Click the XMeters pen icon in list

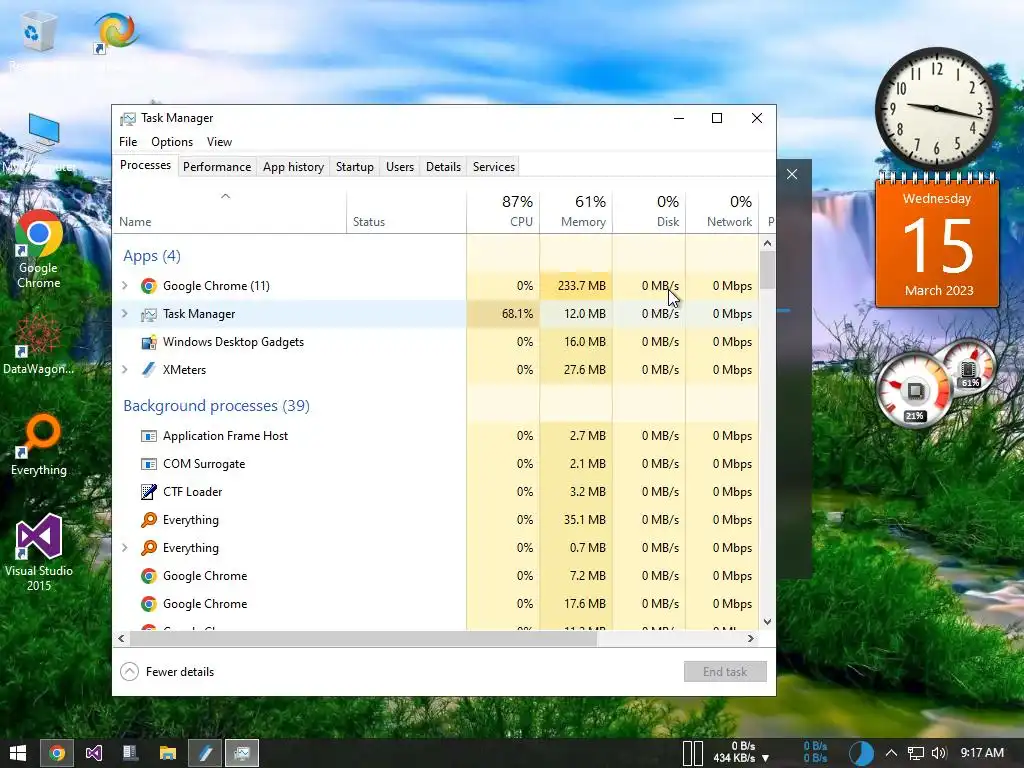click(149, 370)
